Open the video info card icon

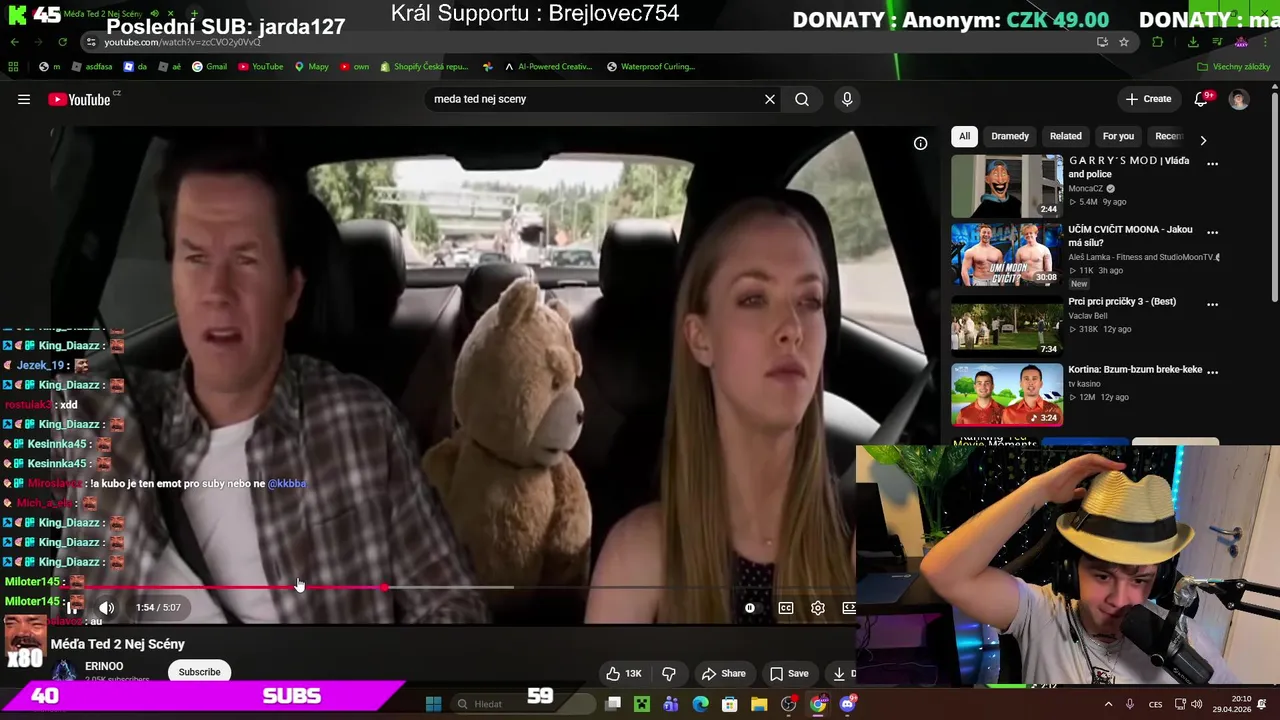click(x=920, y=143)
